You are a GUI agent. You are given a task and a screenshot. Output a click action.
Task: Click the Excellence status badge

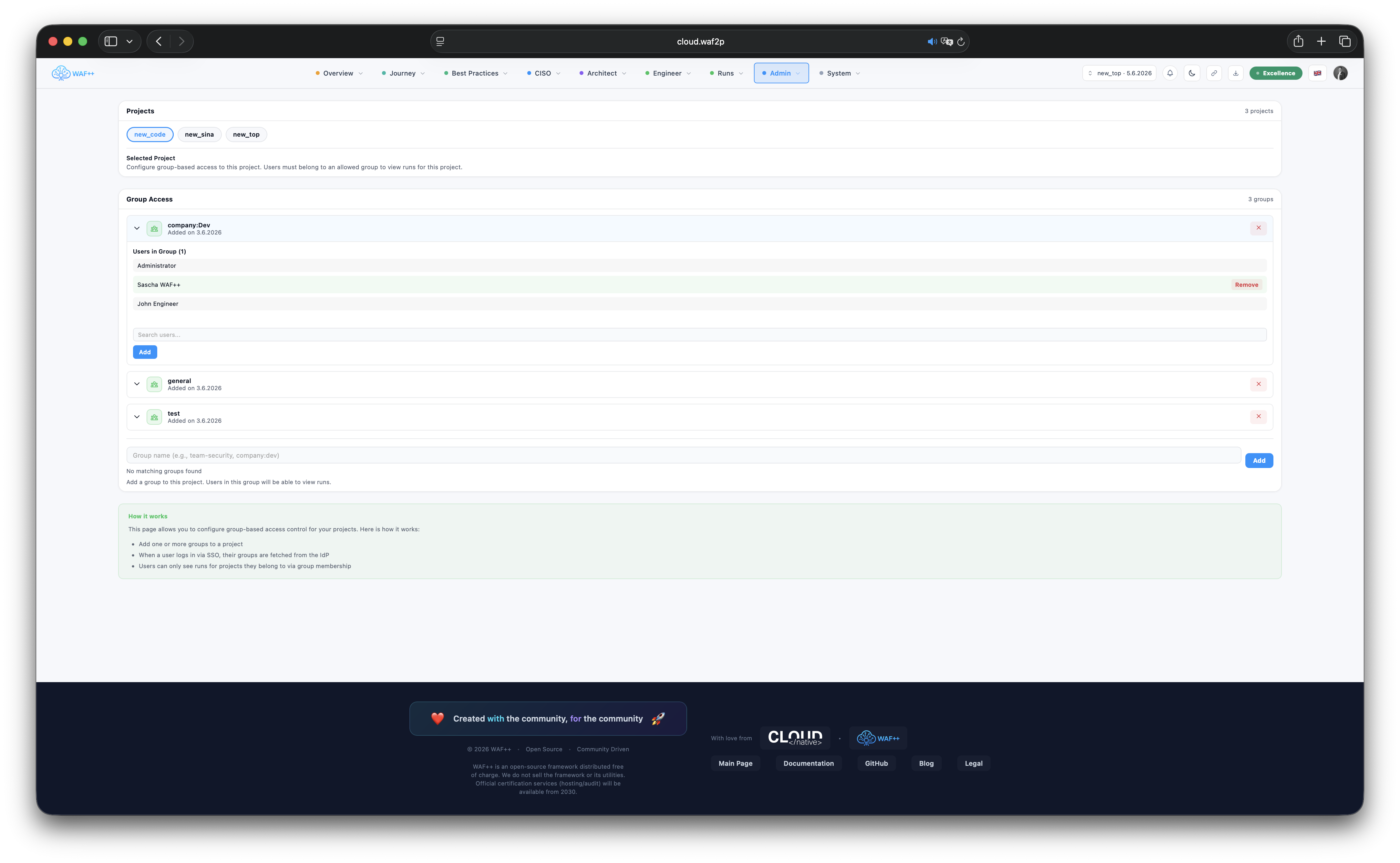click(x=1275, y=73)
